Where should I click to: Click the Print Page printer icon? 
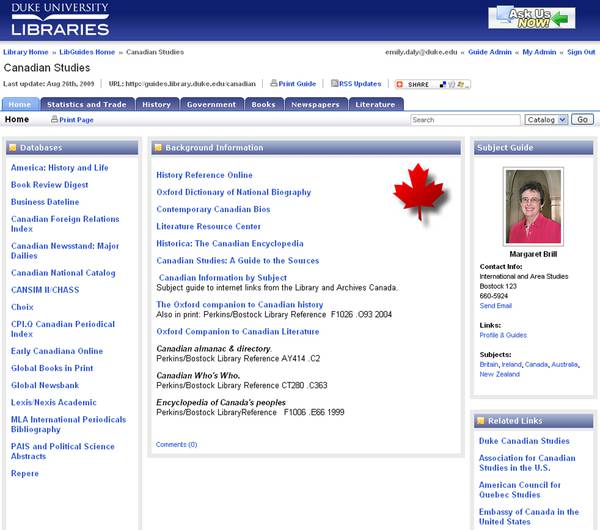[55, 120]
